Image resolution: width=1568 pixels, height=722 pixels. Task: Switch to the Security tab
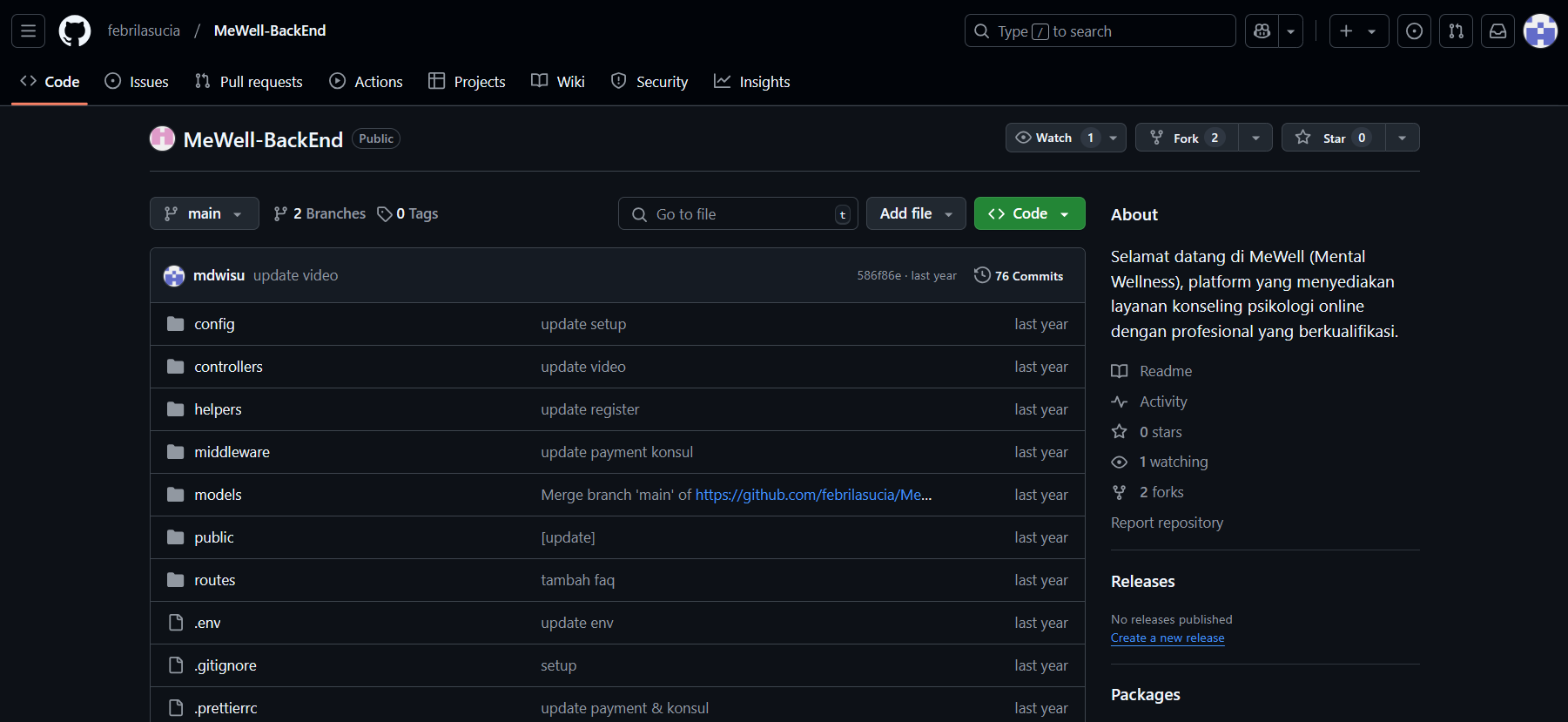tap(649, 82)
